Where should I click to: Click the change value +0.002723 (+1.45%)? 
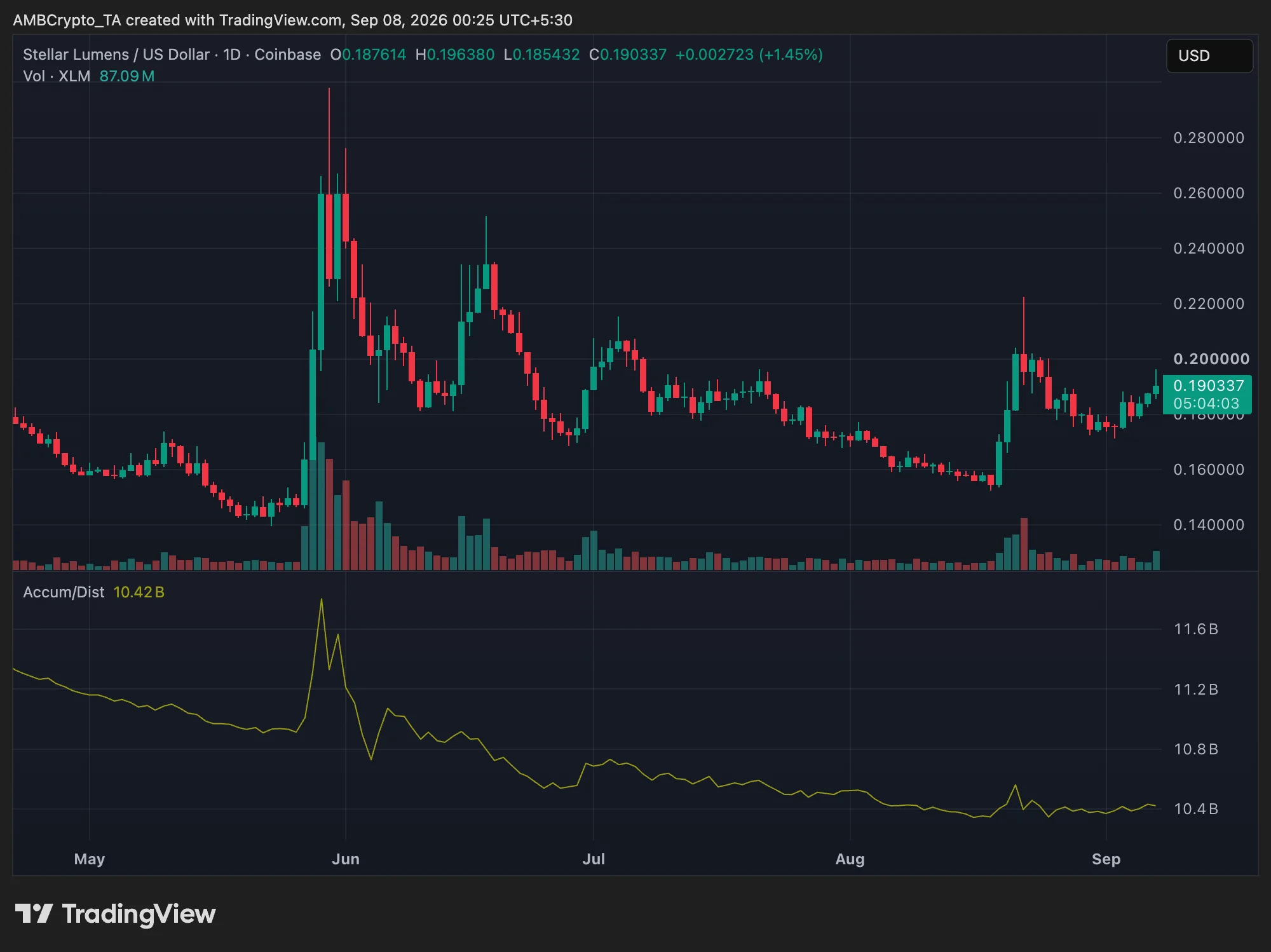749,55
